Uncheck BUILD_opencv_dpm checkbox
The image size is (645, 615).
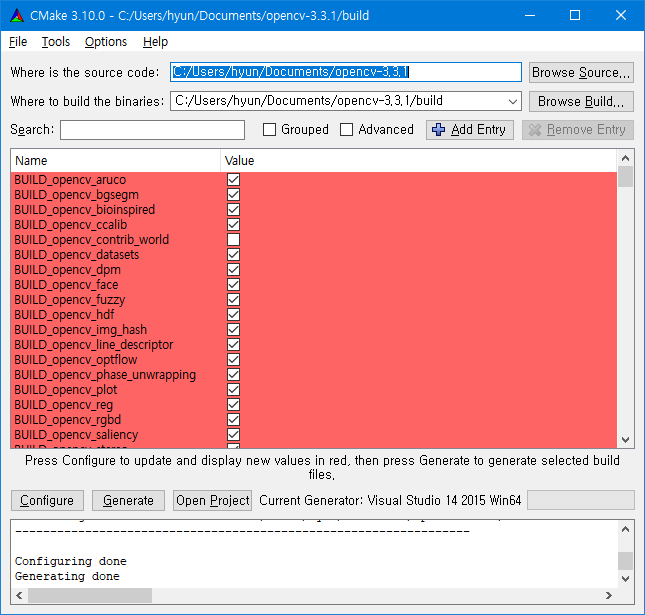[x=233, y=270]
